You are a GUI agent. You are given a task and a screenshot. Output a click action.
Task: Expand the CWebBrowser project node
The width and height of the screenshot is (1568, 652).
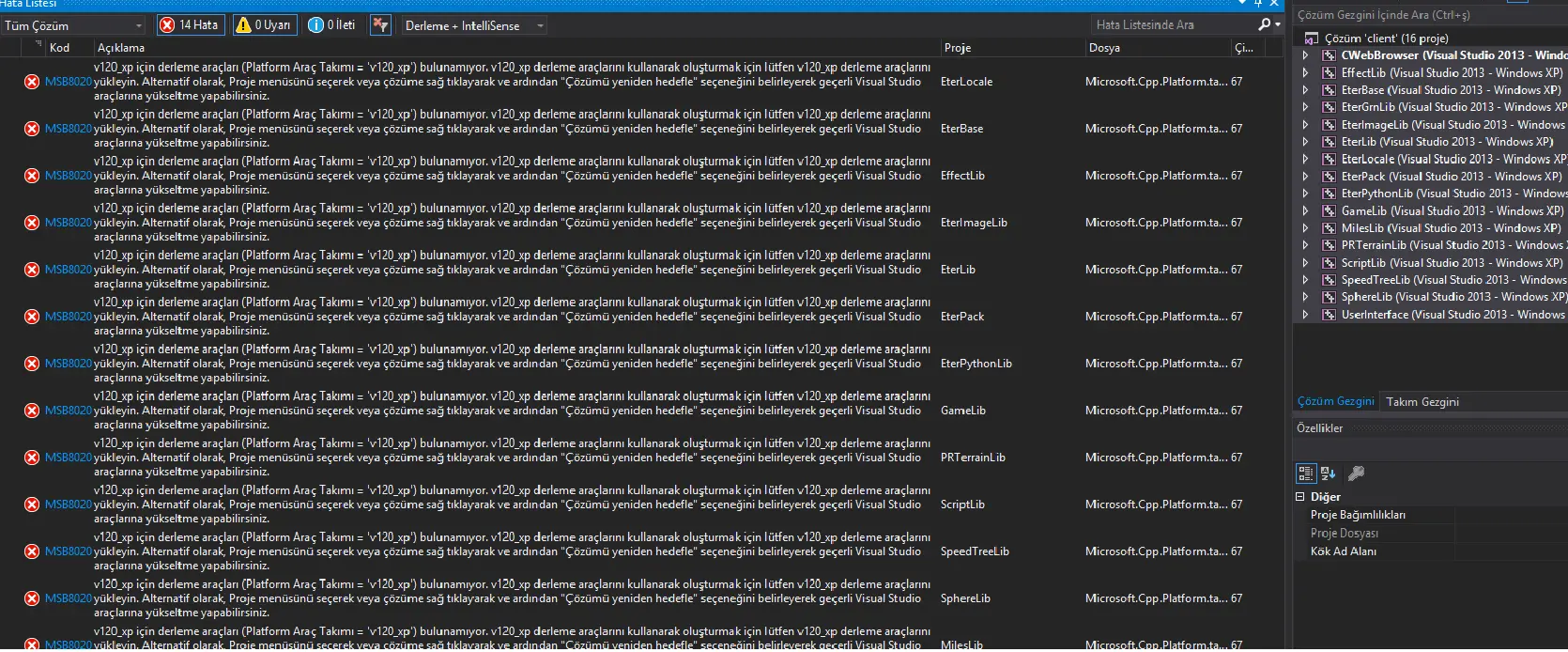point(1305,55)
